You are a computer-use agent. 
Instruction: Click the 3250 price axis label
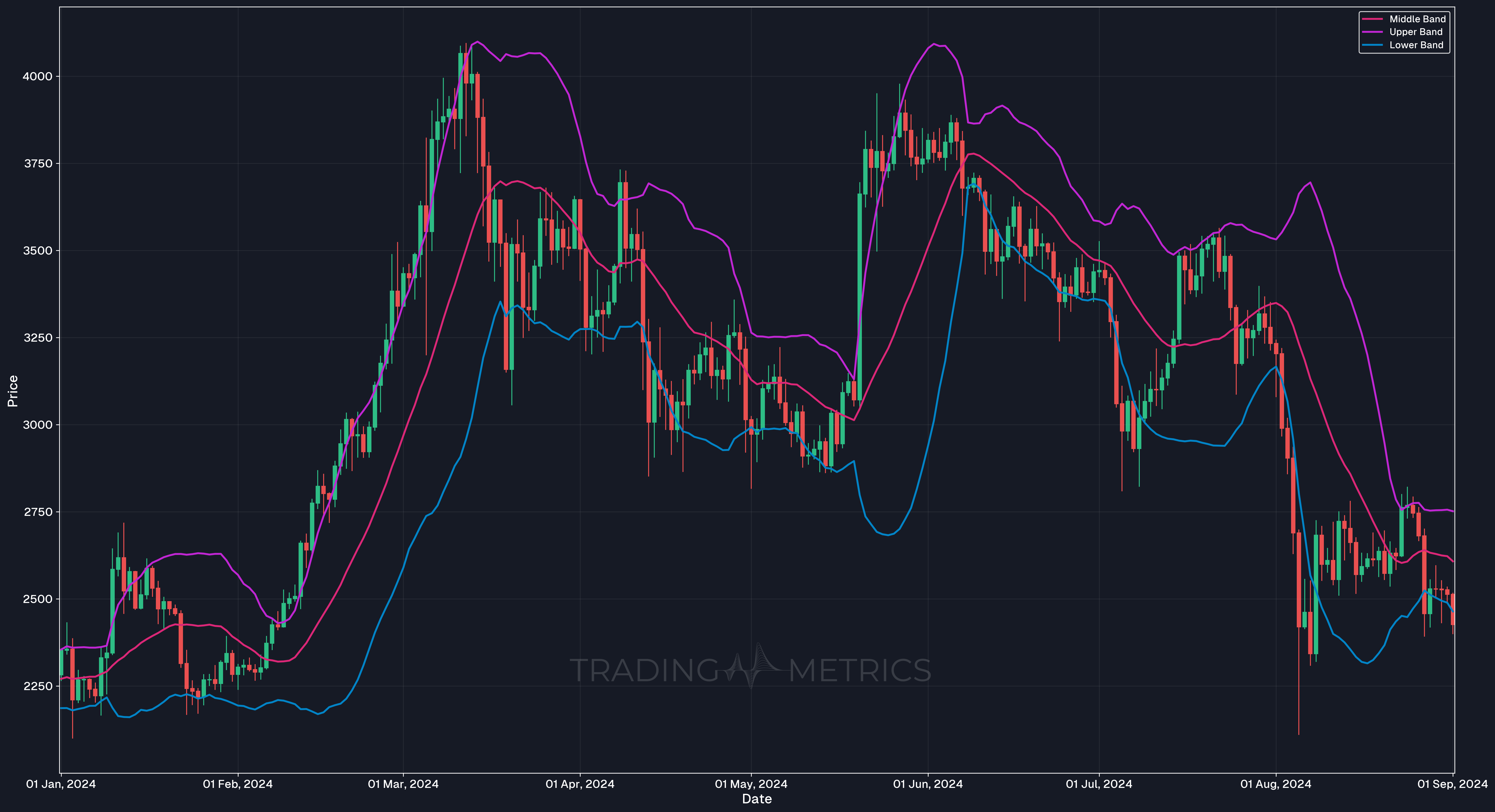coord(38,338)
